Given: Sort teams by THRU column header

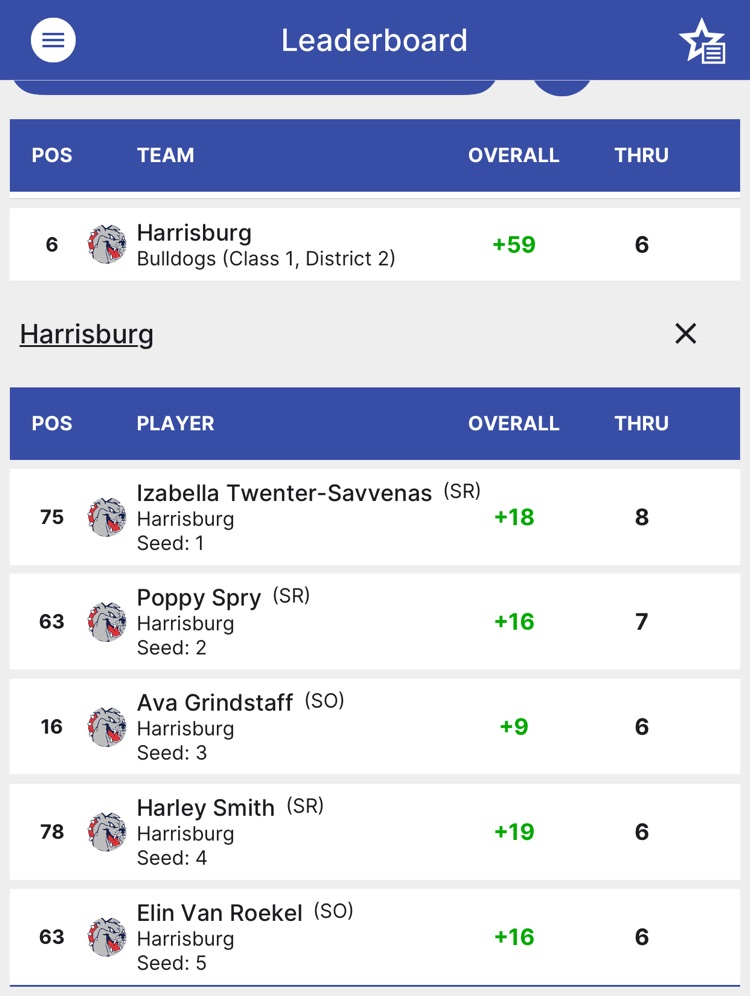Looking at the screenshot, I should pyautogui.click(x=641, y=155).
